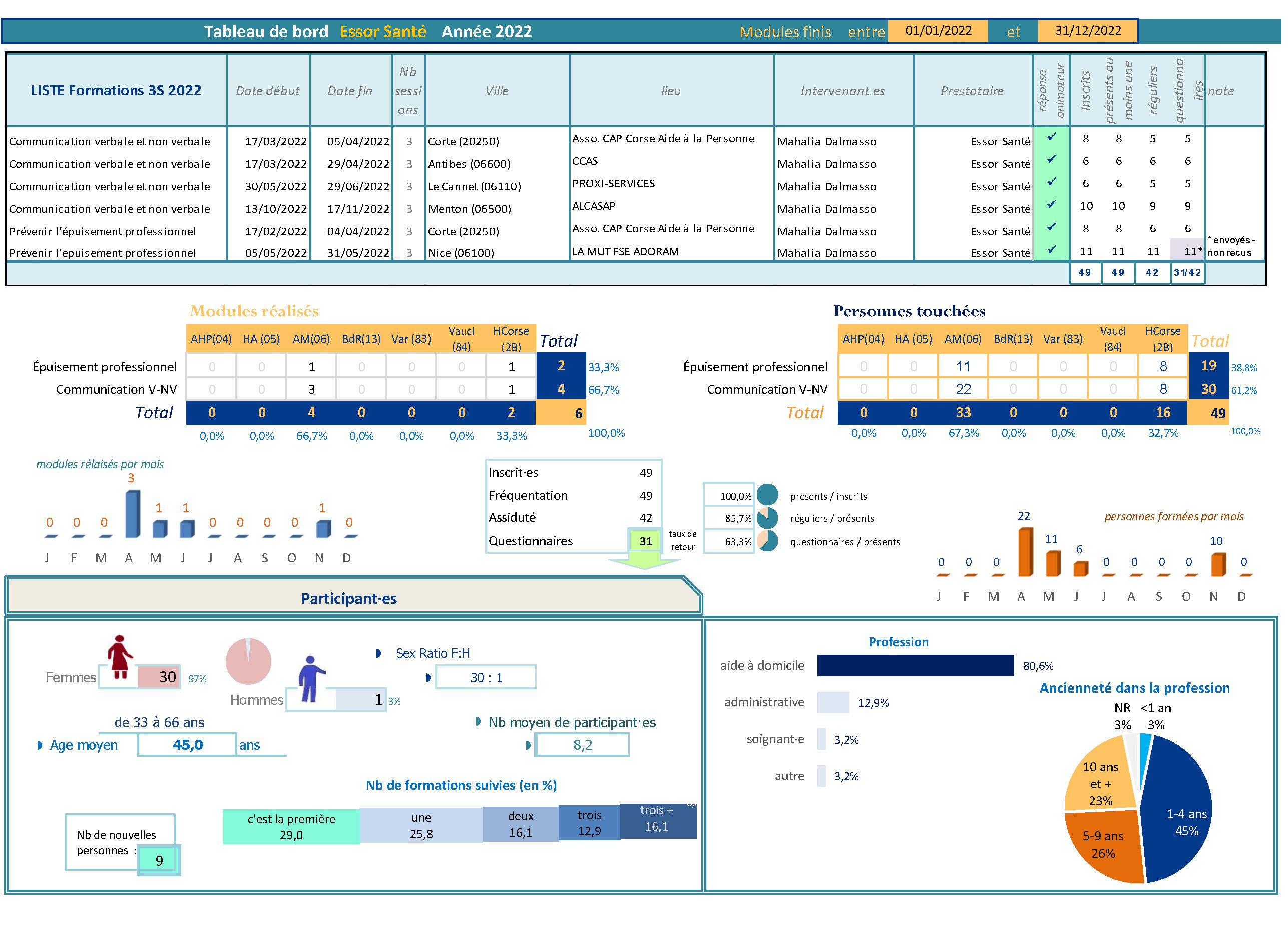This screenshot has width=1288, height=927.
Task: Click the Personnes touchées grand total 49
Action: [1208, 413]
